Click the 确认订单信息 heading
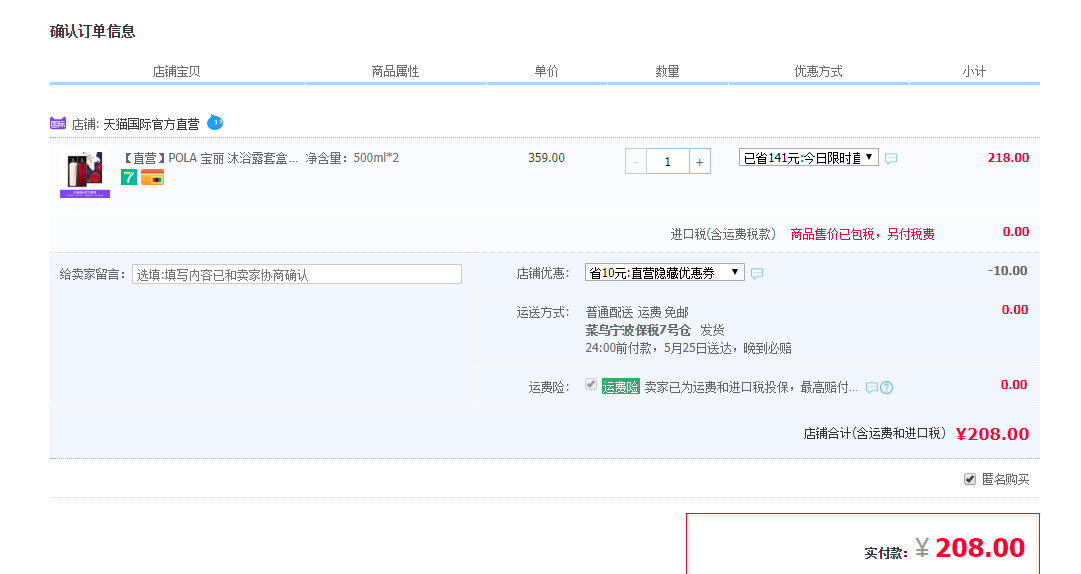Viewport: 1081px width, 574px height. (92, 32)
